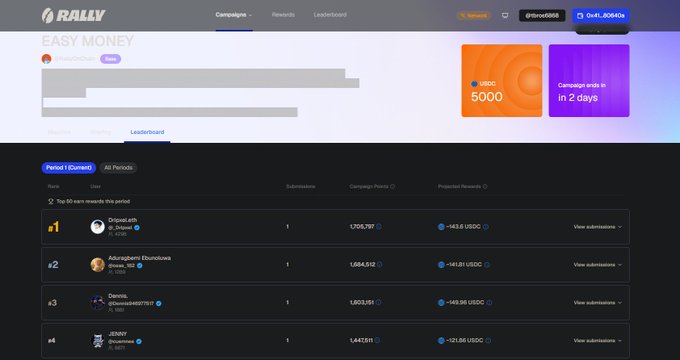Image resolution: width=680 pixels, height=360 pixels.
Task: Click the 'Top 50 earn rewards this period' text
Action: (93, 201)
